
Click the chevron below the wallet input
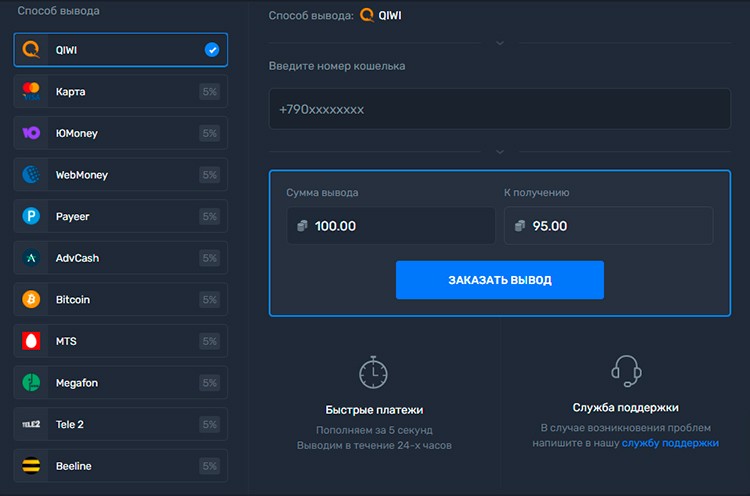500,152
